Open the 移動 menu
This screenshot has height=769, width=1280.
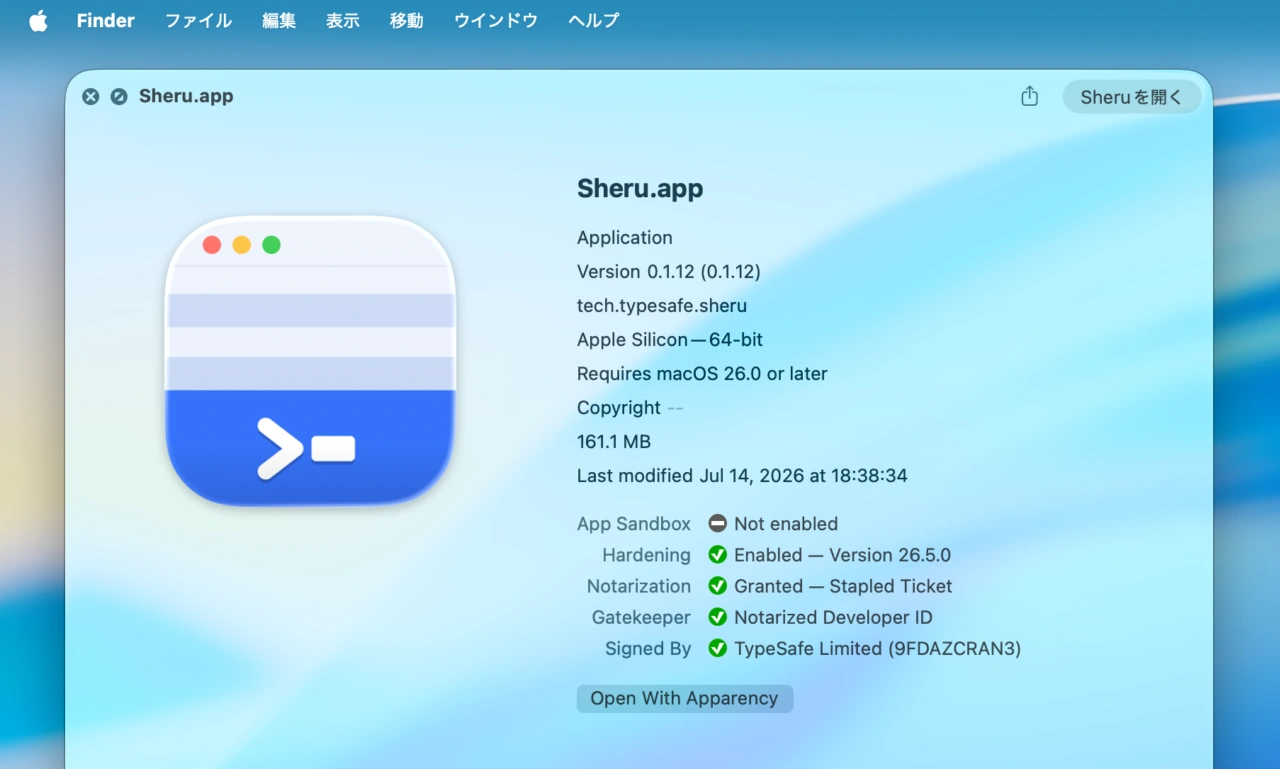pyautogui.click(x=407, y=21)
